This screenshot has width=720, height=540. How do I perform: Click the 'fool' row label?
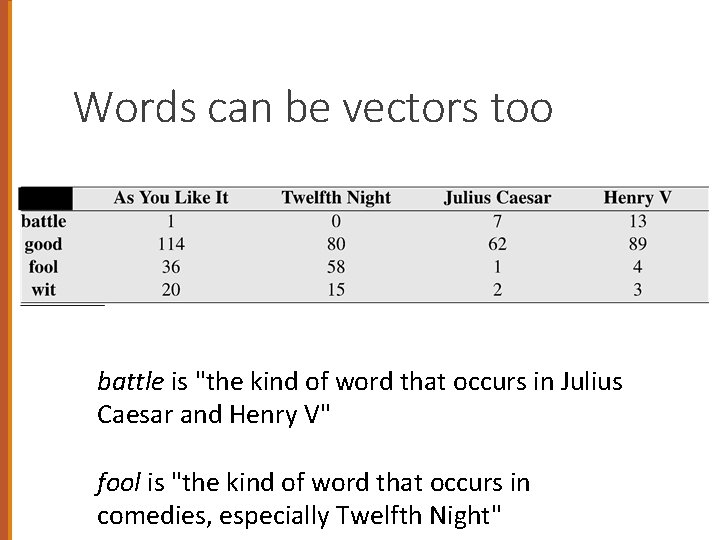coord(43,267)
